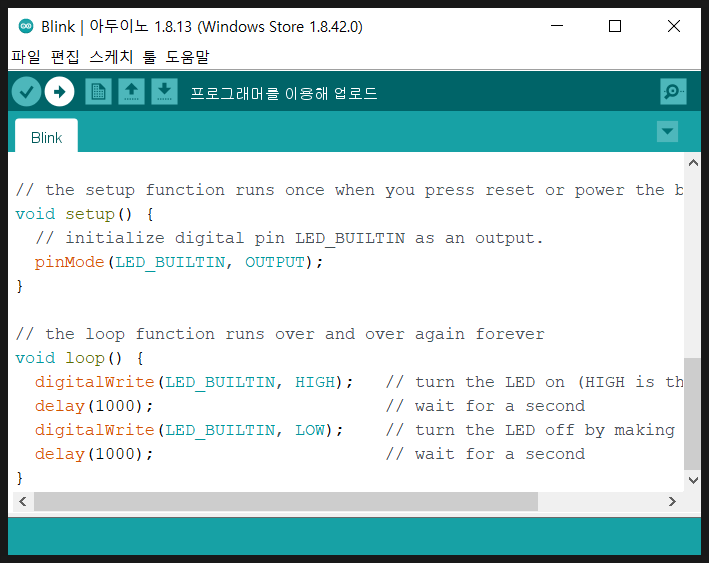
Task: Click 'void loop() {' line
Action: point(80,358)
